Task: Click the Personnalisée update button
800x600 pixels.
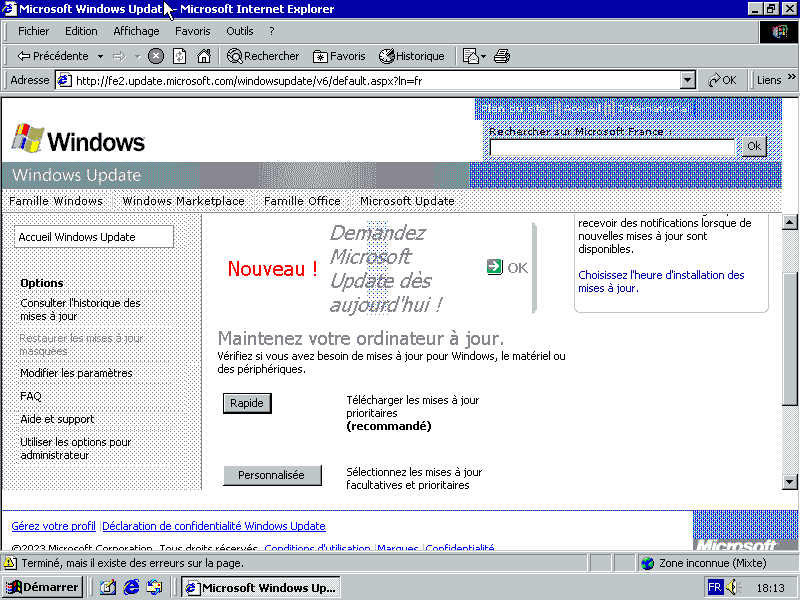Action: point(272,475)
